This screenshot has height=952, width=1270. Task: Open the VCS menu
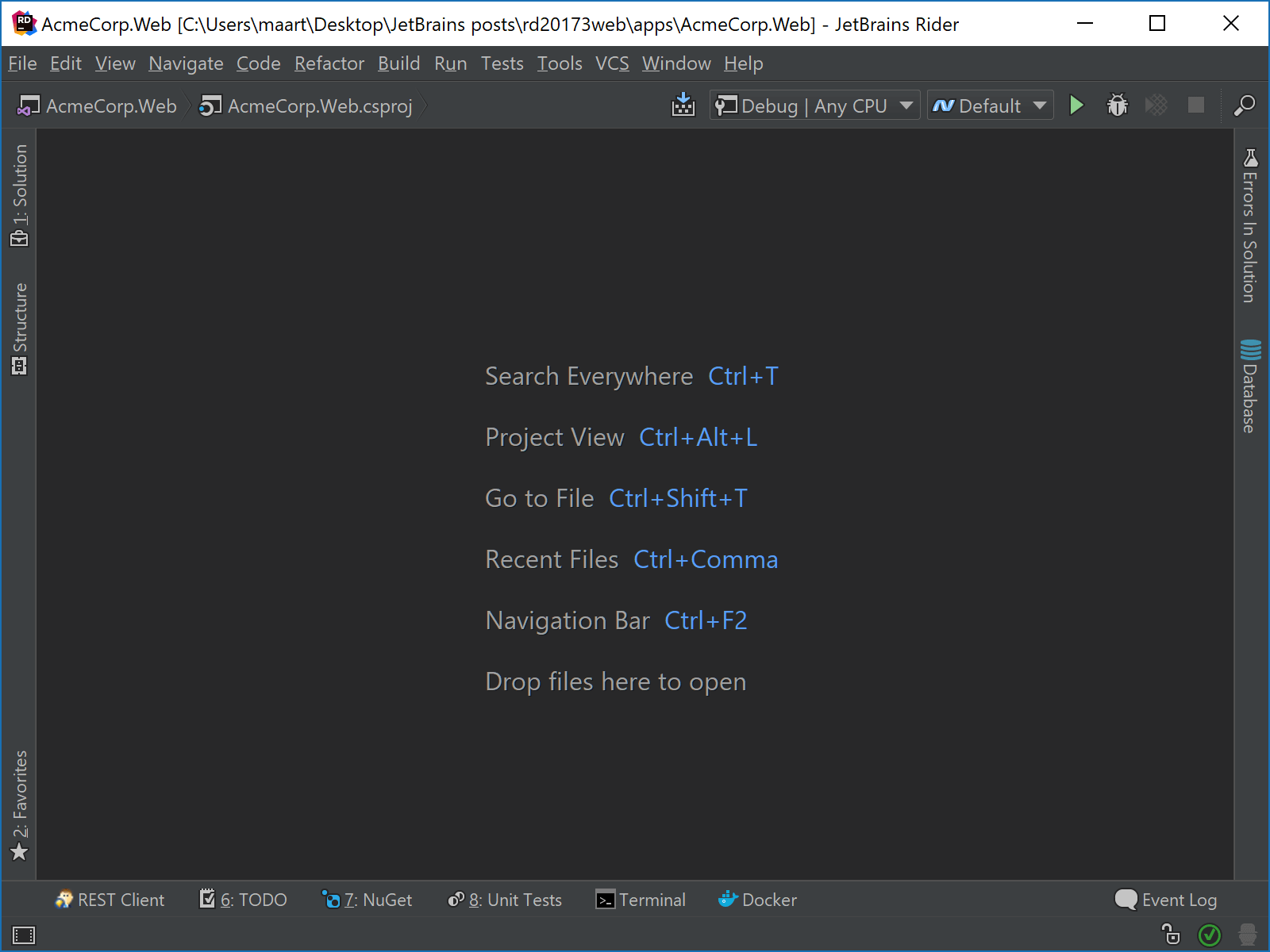(612, 63)
